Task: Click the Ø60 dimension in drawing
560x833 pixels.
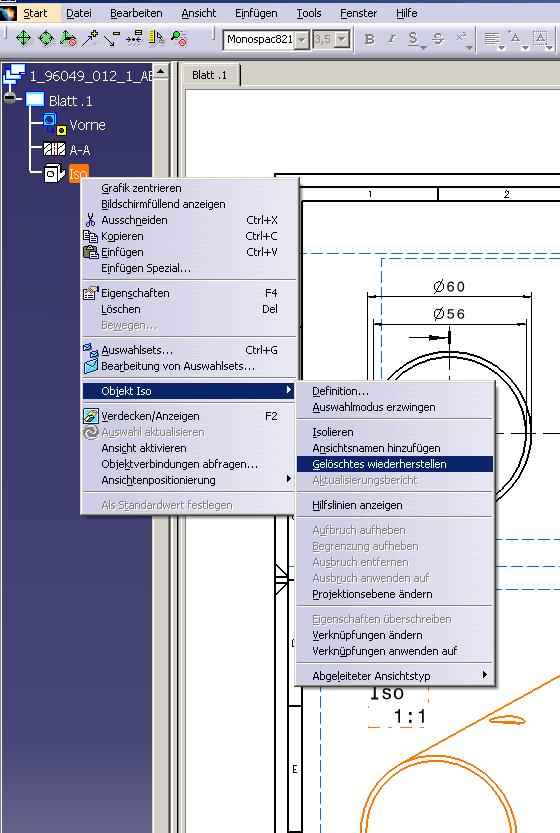Action: coord(449,286)
